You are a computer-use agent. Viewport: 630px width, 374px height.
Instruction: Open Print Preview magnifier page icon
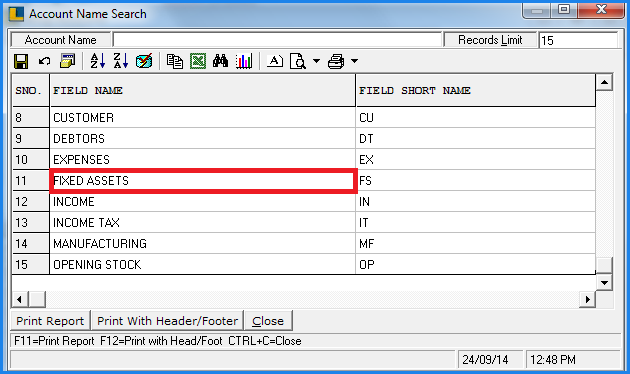point(298,61)
